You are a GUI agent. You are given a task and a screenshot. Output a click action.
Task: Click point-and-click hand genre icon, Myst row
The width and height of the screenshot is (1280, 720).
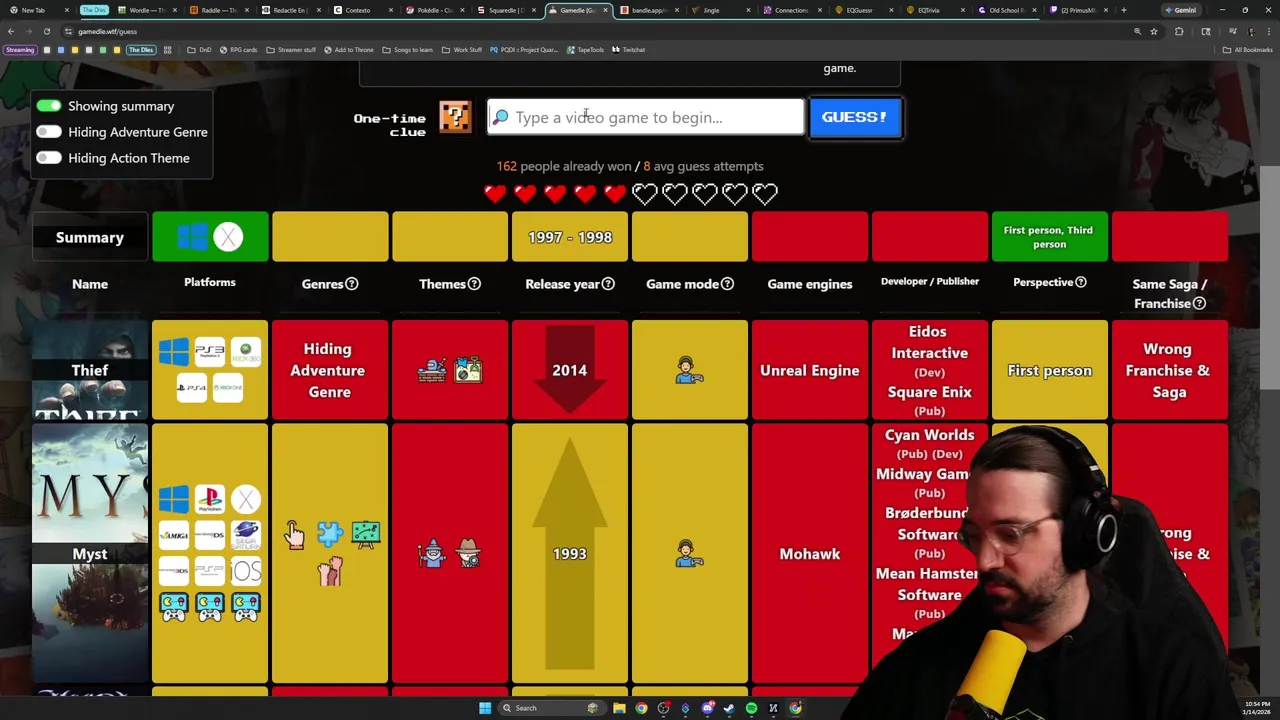pyautogui.click(x=293, y=535)
